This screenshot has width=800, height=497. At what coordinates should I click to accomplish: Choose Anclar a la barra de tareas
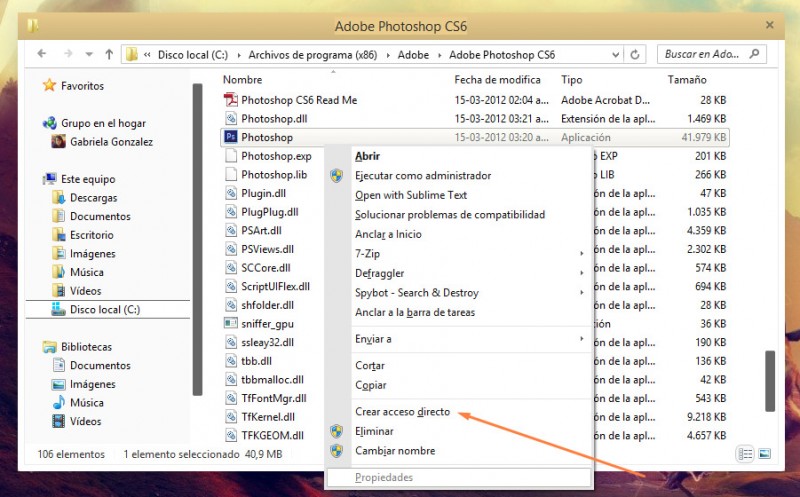click(x=415, y=312)
